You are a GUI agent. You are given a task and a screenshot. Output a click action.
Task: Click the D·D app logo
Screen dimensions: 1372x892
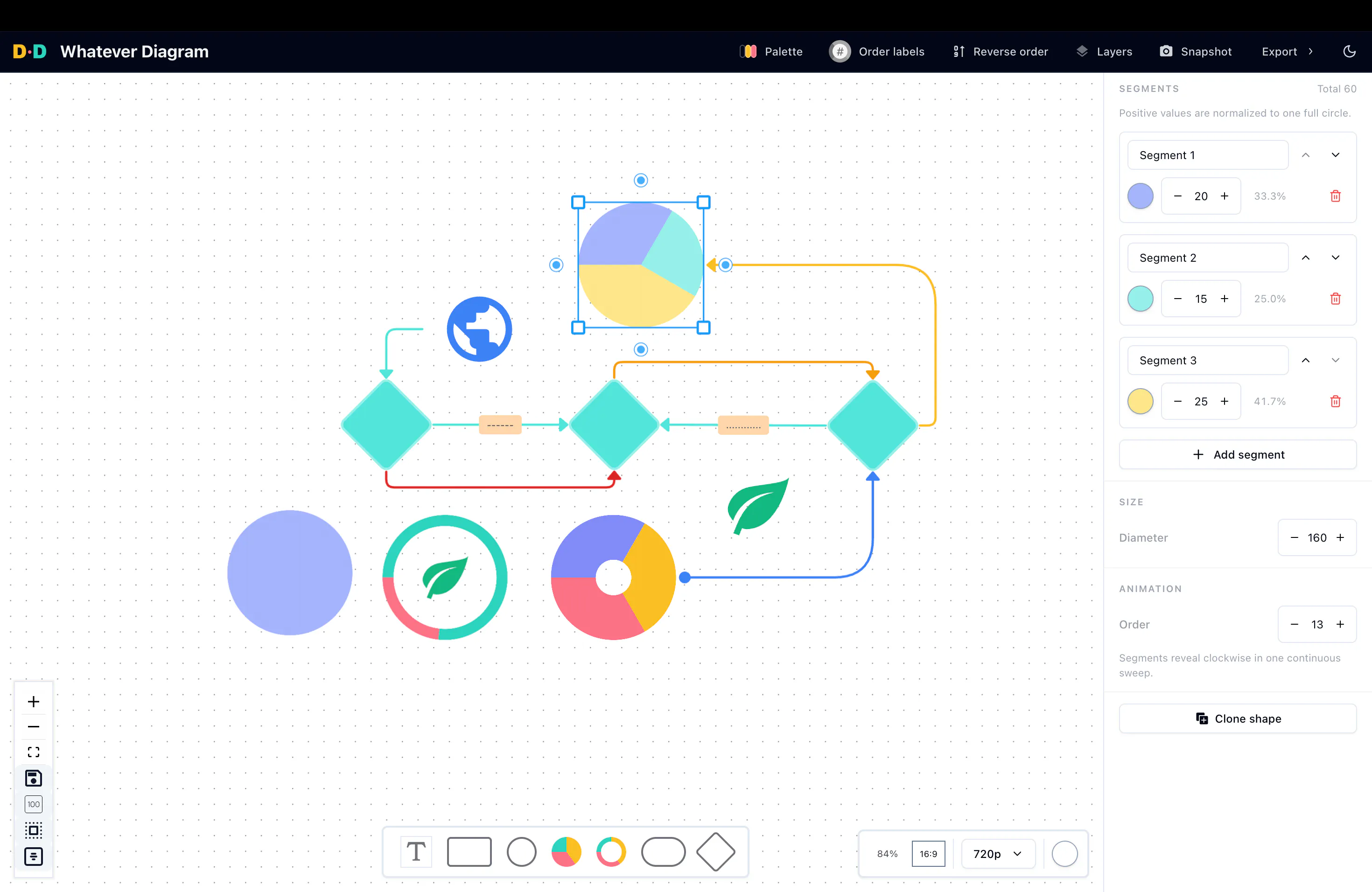pyautogui.click(x=29, y=51)
